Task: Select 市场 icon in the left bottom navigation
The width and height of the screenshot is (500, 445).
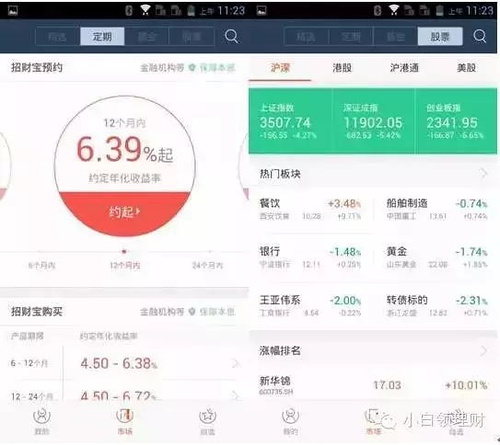Action: tap(125, 421)
